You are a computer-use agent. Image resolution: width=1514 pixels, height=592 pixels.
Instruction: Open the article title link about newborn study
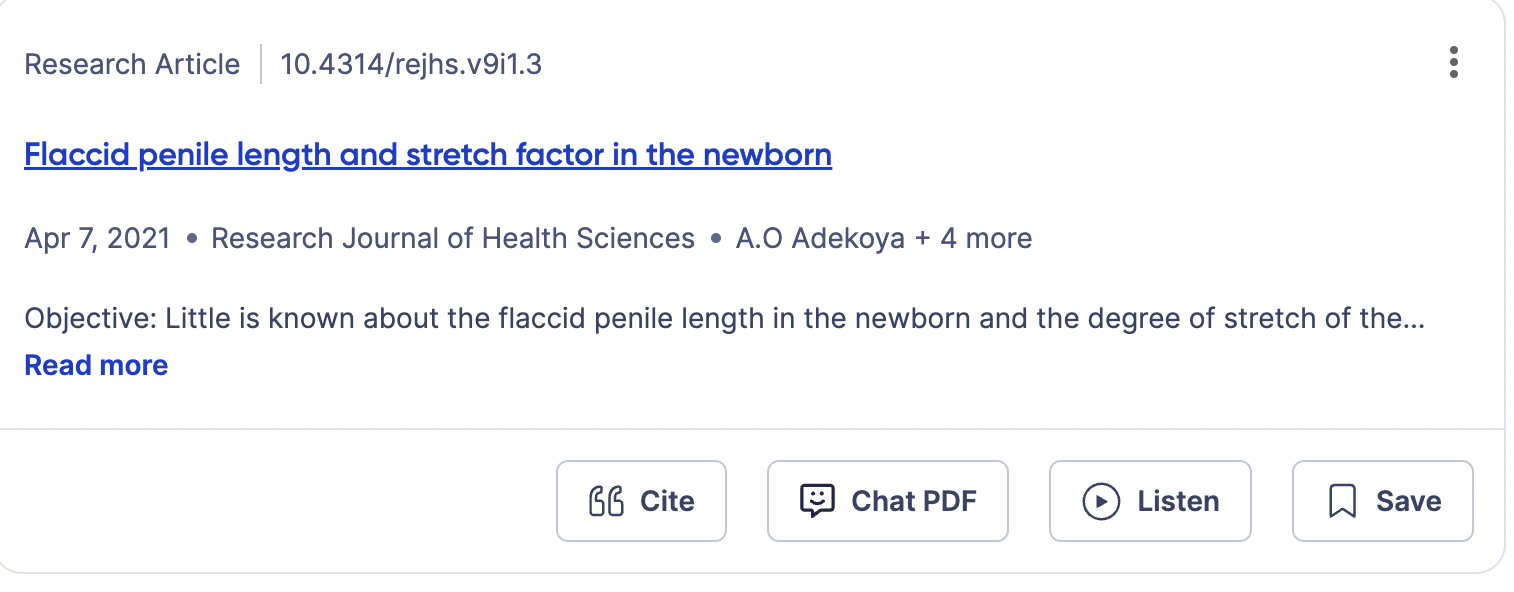(428, 155)
